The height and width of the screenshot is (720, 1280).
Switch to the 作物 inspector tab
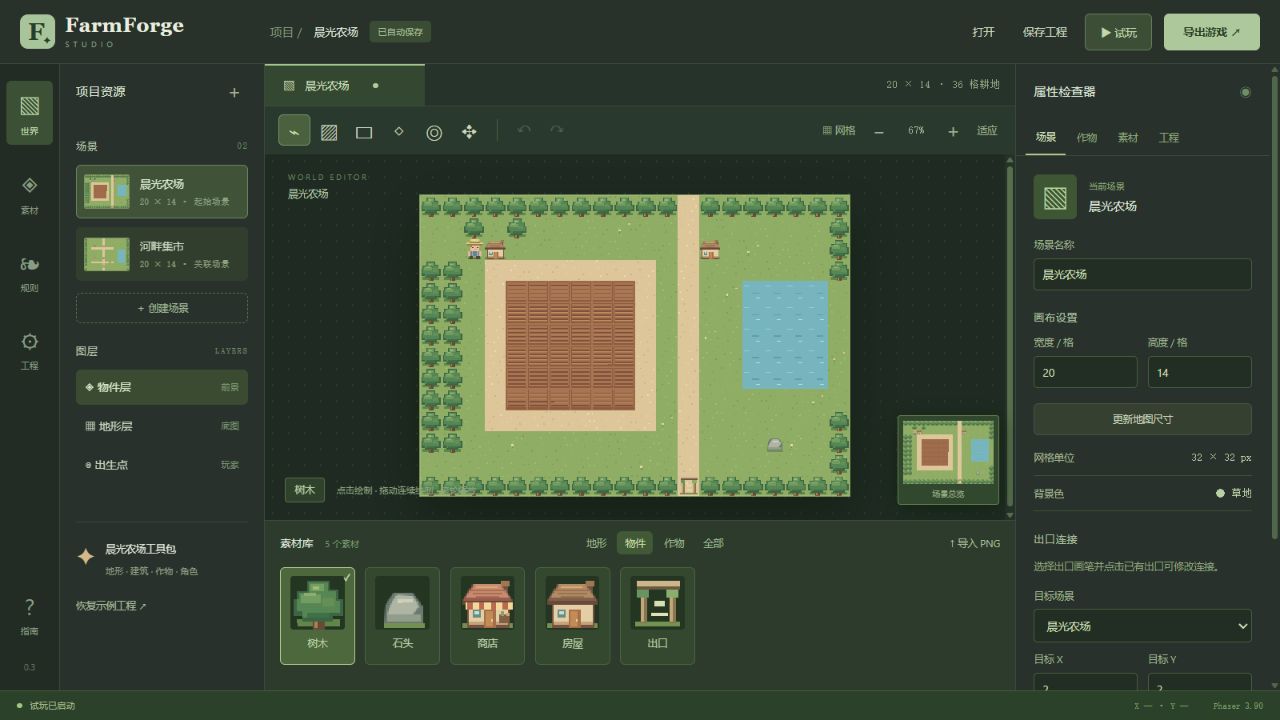click(x=1087, y=138)
